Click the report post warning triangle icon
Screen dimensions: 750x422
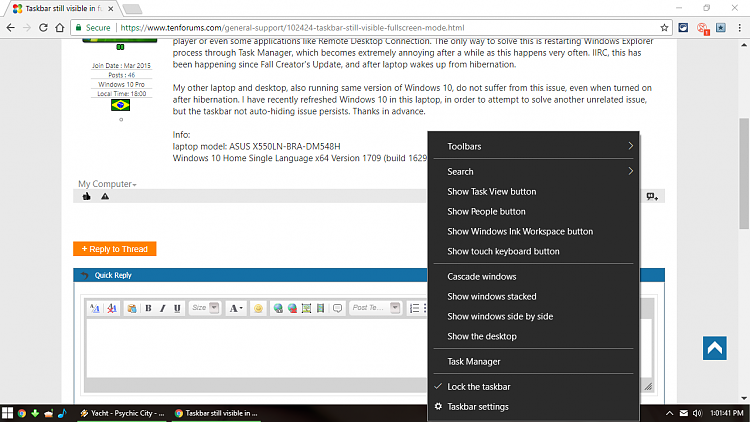(105, 196)
